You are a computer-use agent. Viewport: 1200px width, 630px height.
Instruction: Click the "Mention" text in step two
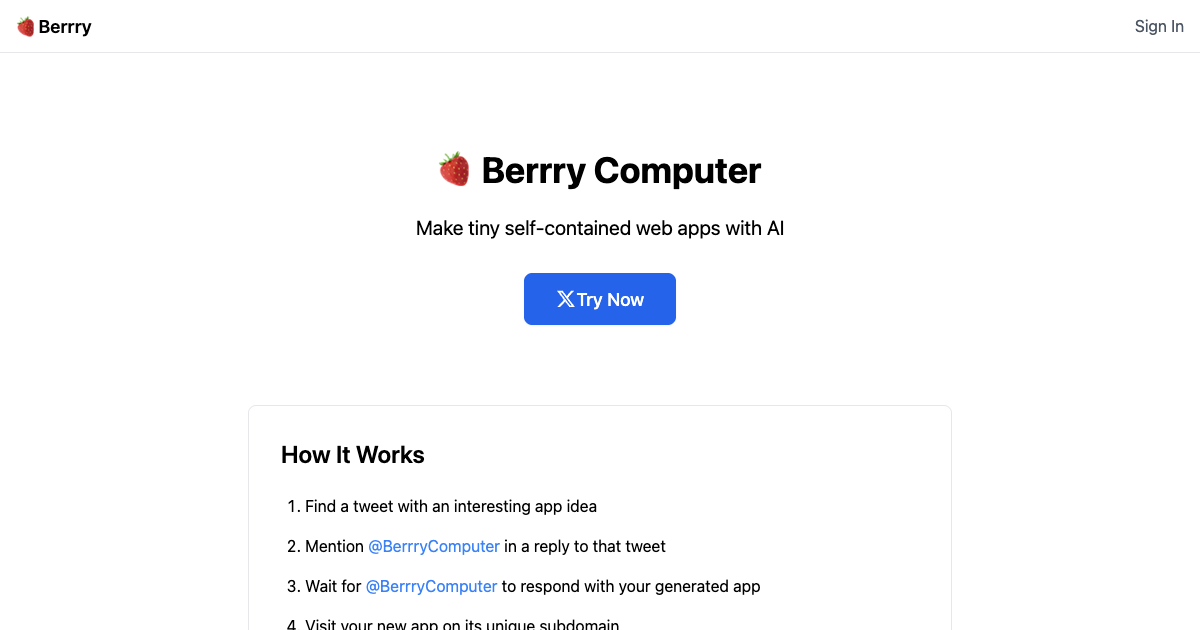coord(334,546)
